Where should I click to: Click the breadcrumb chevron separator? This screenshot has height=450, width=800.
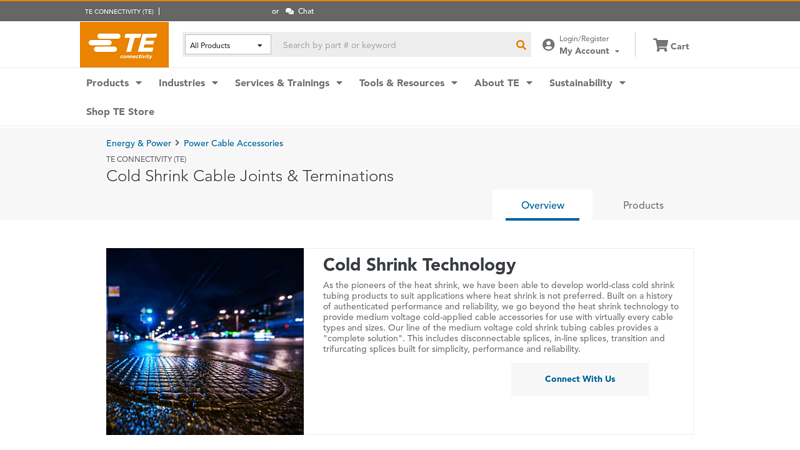pyautogui.click(x=177, y=143)
